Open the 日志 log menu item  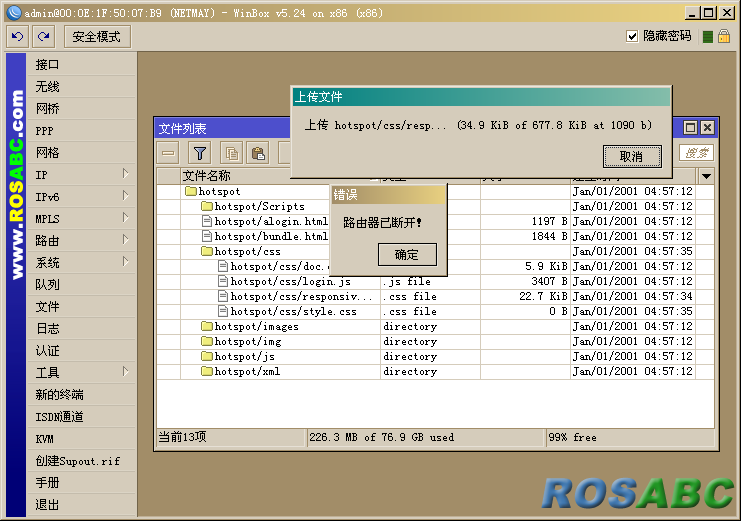coord(81,329)
